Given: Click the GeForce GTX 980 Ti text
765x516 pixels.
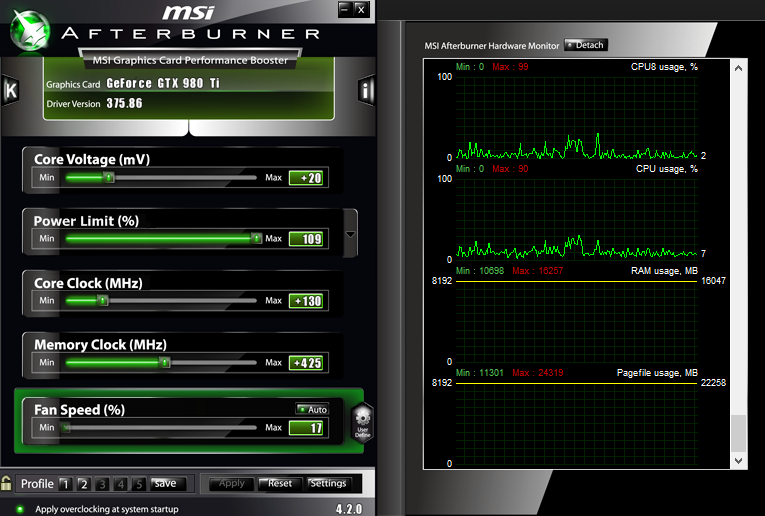Looking at the screenshot, I should pos(163,83).
